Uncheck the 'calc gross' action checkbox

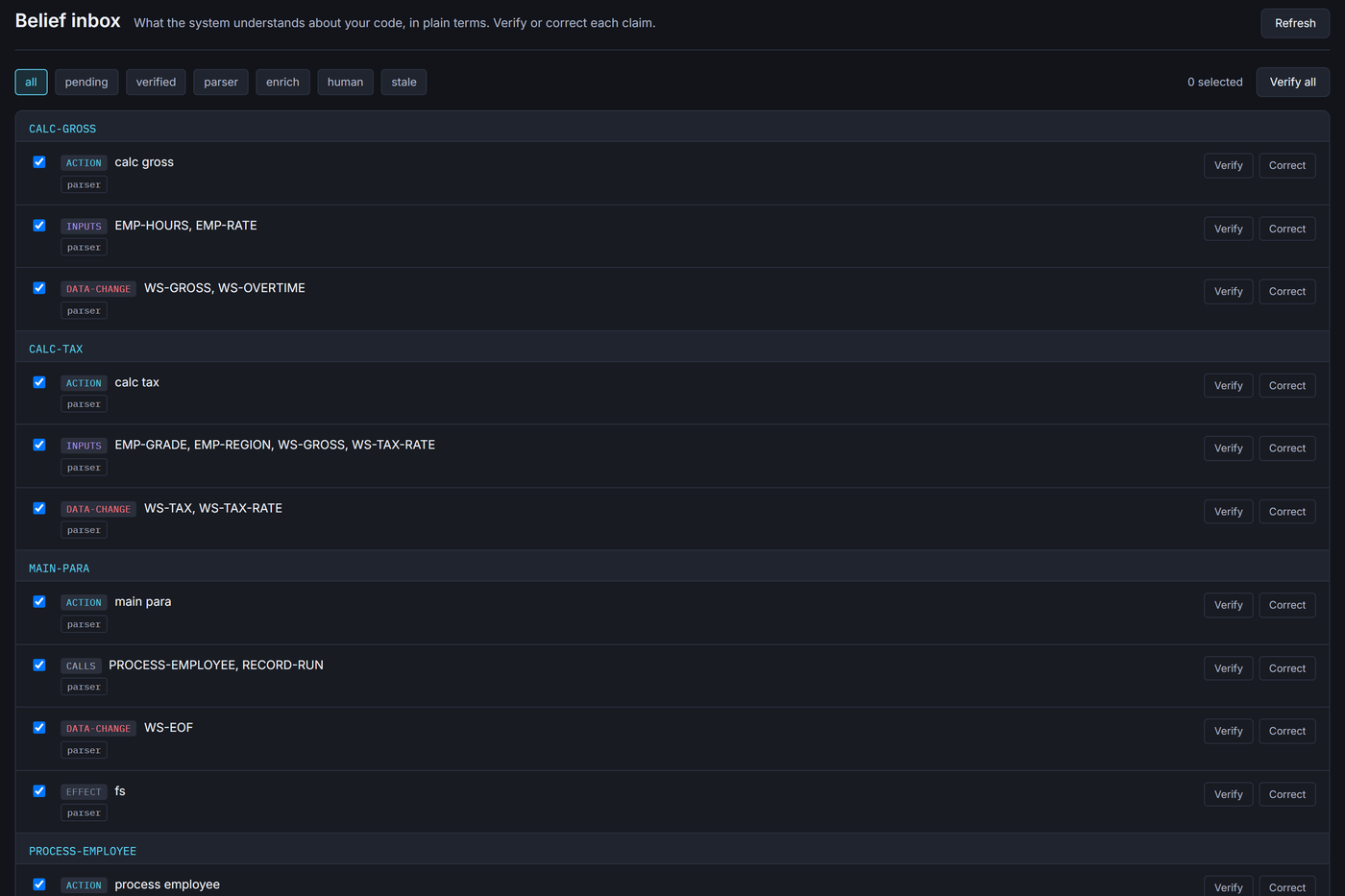39,162
